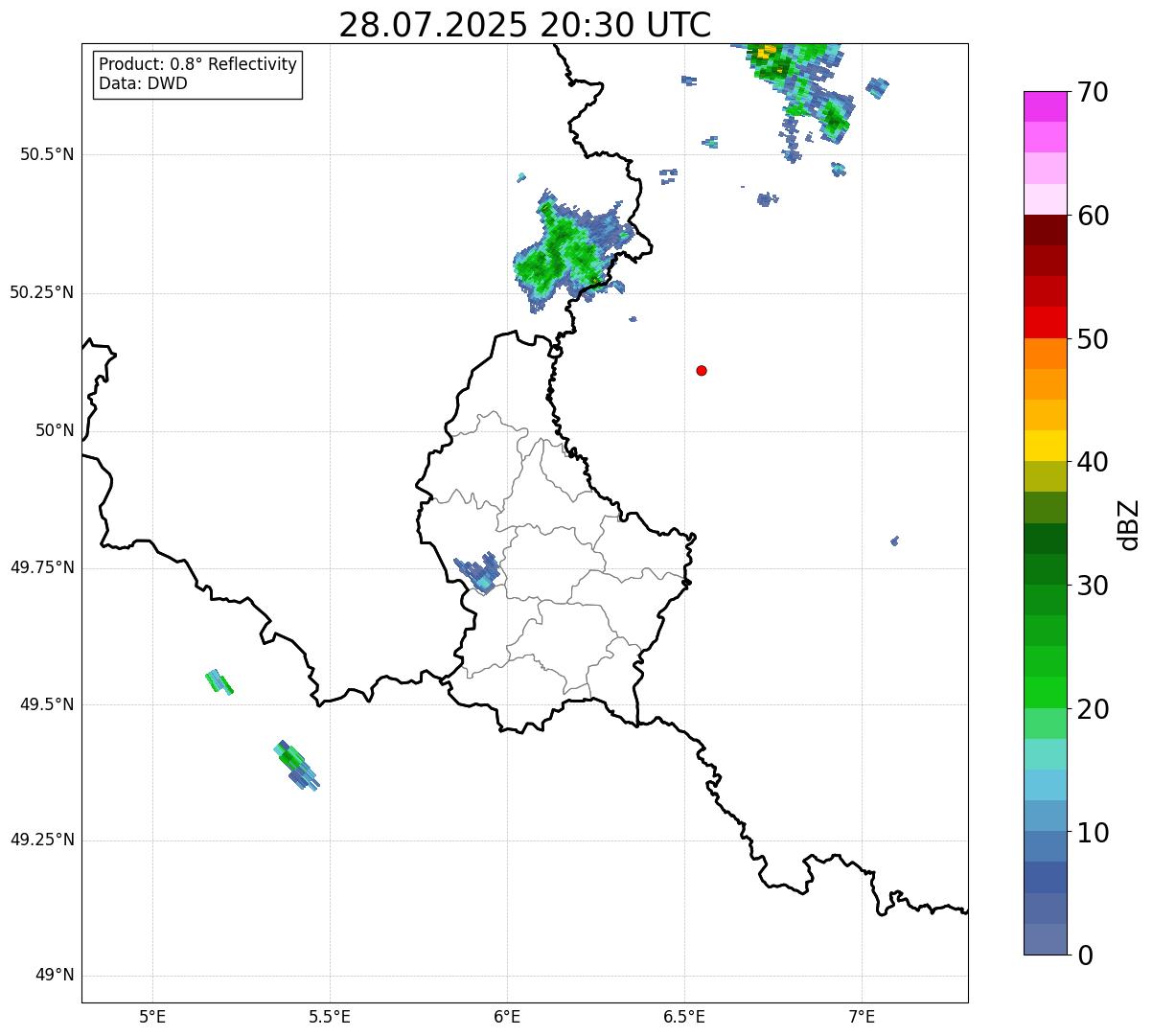Viewport: 1152px width, 1036px height.
Task: Click the yellow 40 dBZ colorbar swatch
Action: [x=1045, y=446]
